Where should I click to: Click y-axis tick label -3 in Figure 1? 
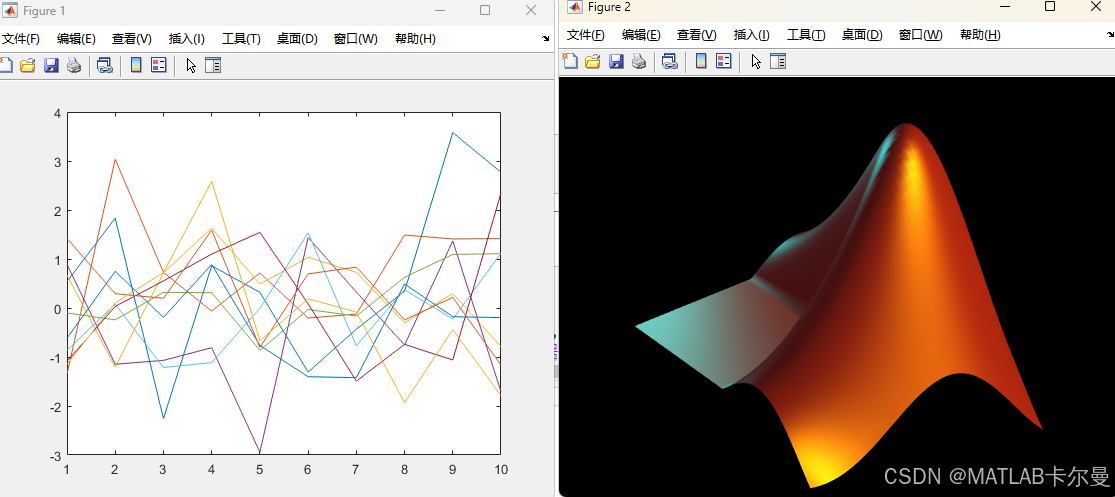pos(54,455)
